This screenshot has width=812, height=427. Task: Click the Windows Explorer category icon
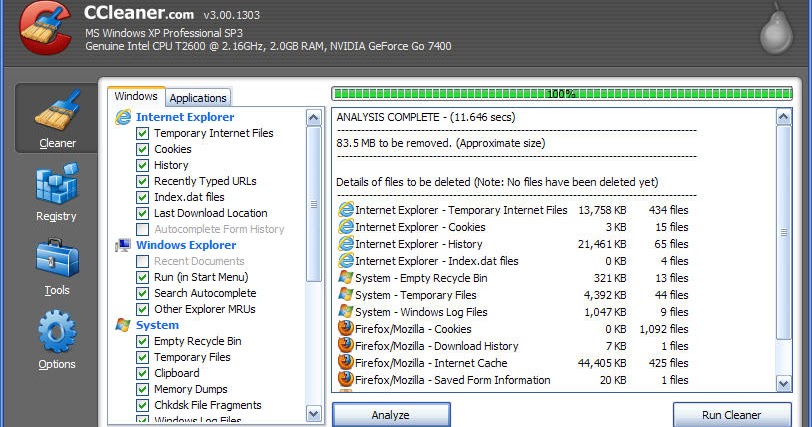coord(123,245)
